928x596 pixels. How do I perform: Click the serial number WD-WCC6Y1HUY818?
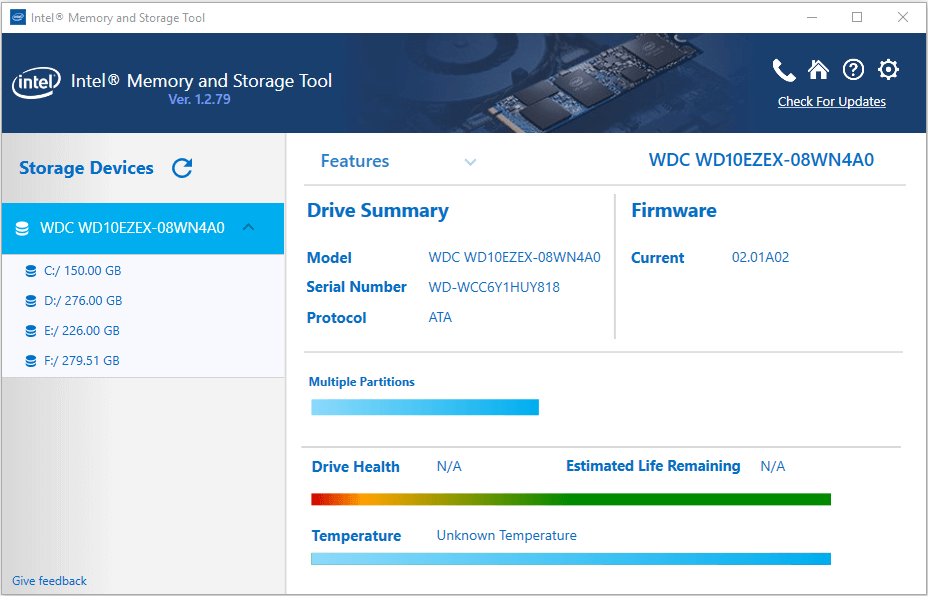click(x=494, y=288)
